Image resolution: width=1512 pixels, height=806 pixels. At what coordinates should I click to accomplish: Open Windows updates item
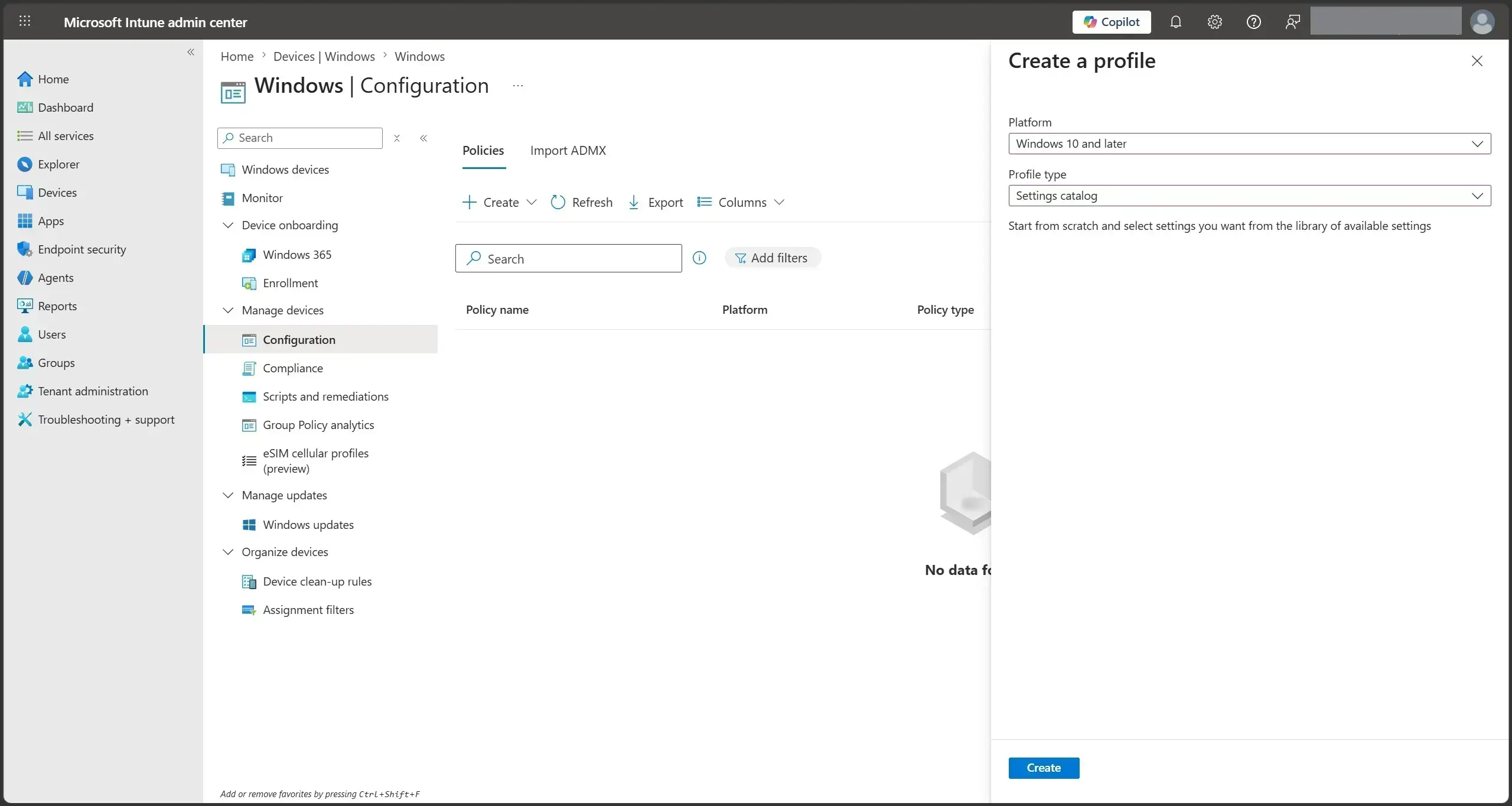coord(308,525)
